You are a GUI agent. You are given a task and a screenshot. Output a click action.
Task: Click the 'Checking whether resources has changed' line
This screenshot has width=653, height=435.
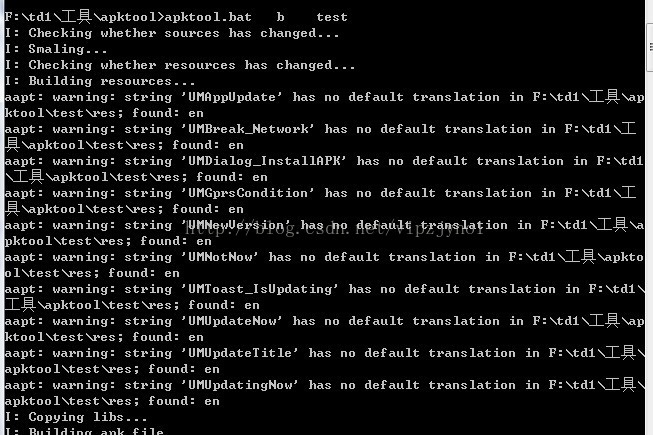(180, 65)
